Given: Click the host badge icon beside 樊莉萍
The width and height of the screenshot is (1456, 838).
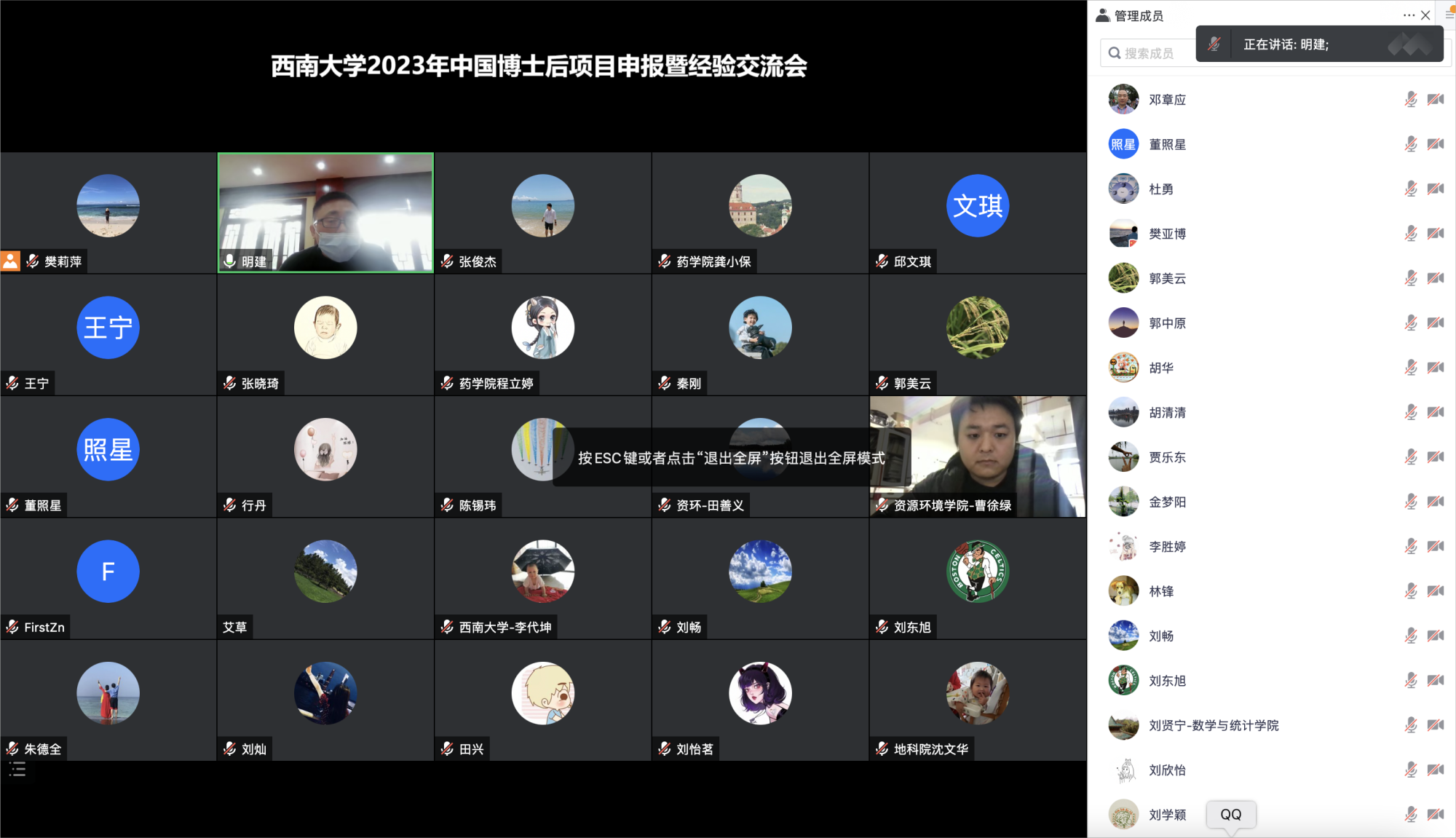Looking at the screenshot, I should (10, 261).
